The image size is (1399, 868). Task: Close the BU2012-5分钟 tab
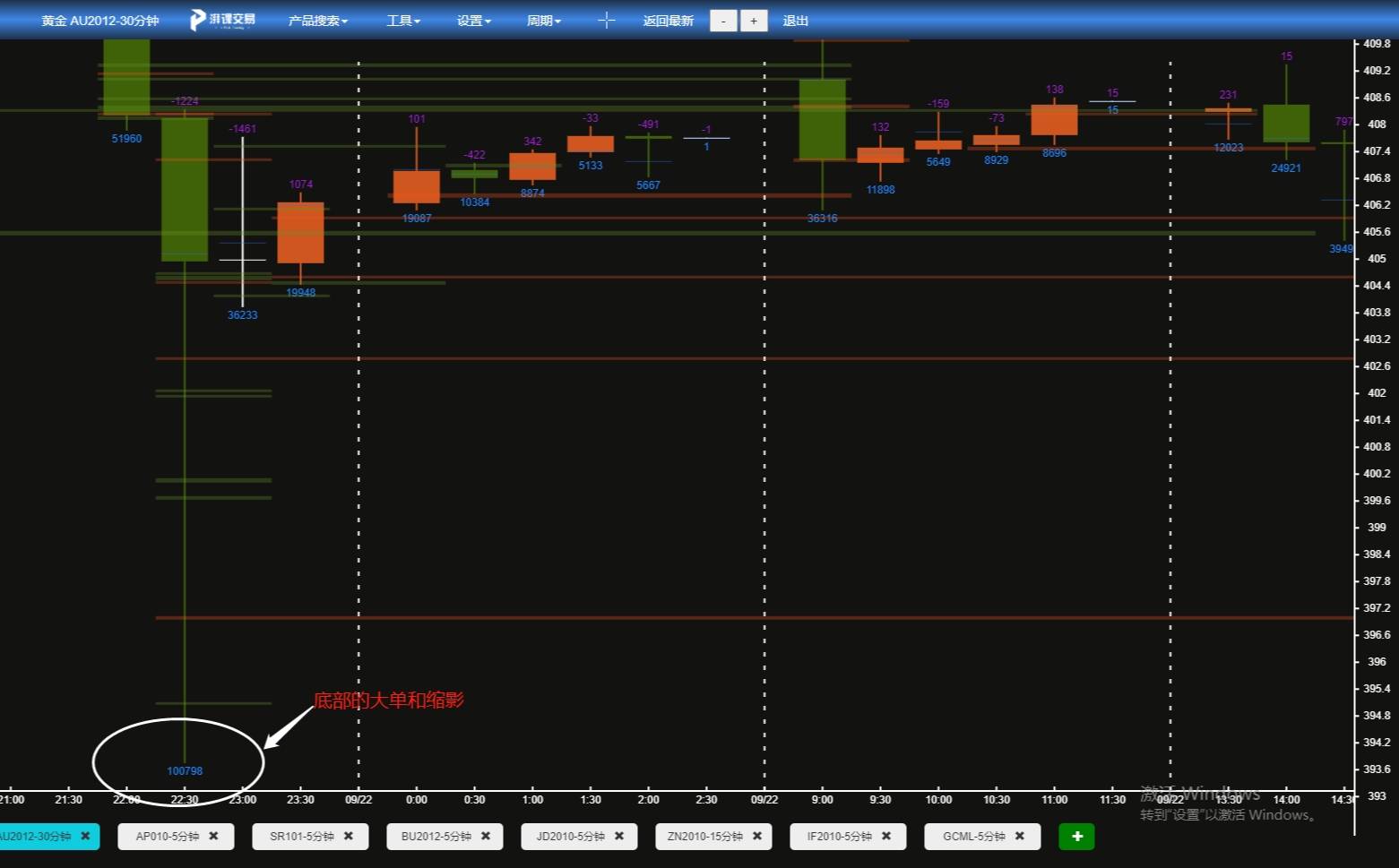click(x=486, y=837)
